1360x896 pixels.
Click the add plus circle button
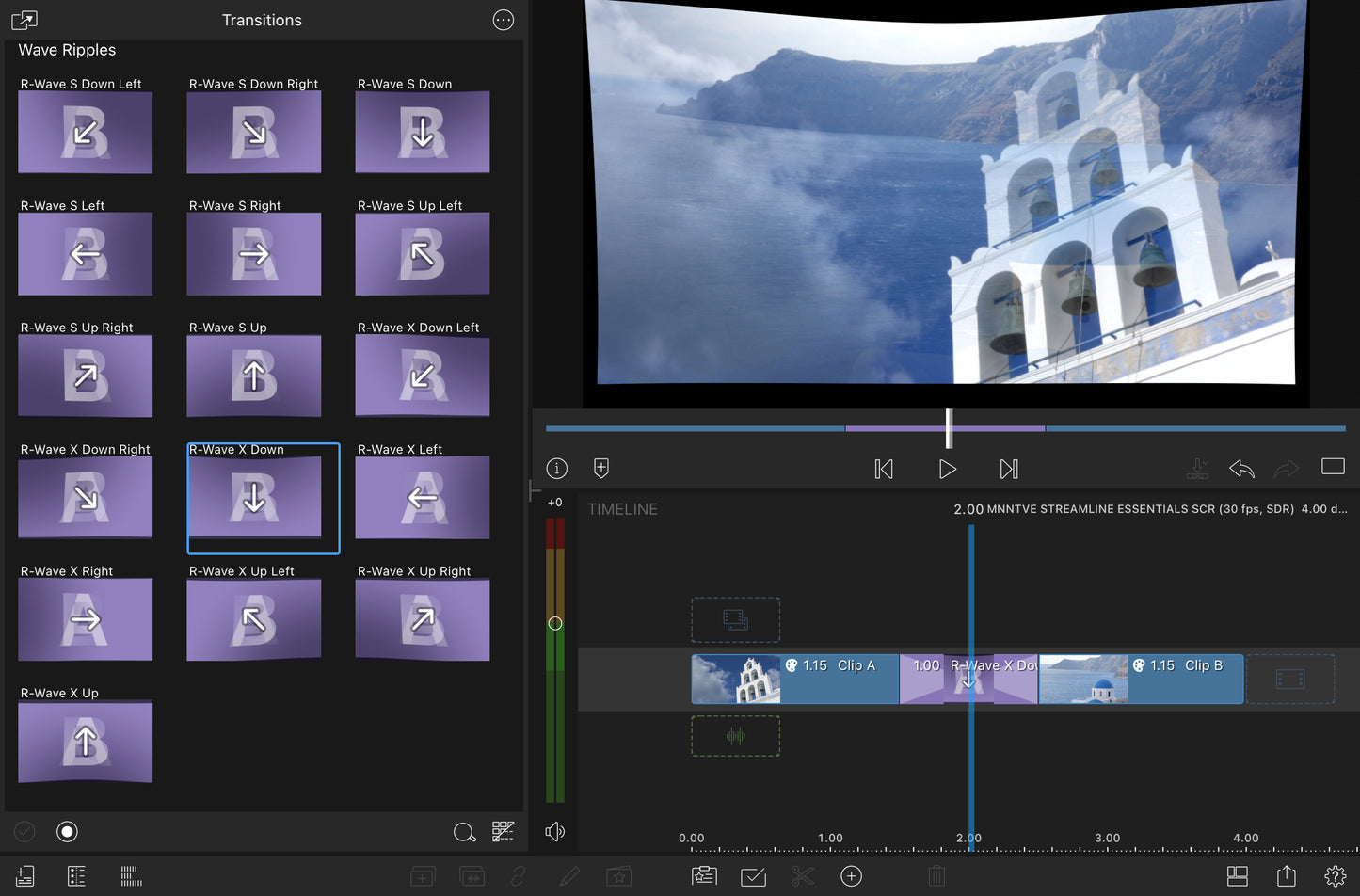(x=851, y=876)
